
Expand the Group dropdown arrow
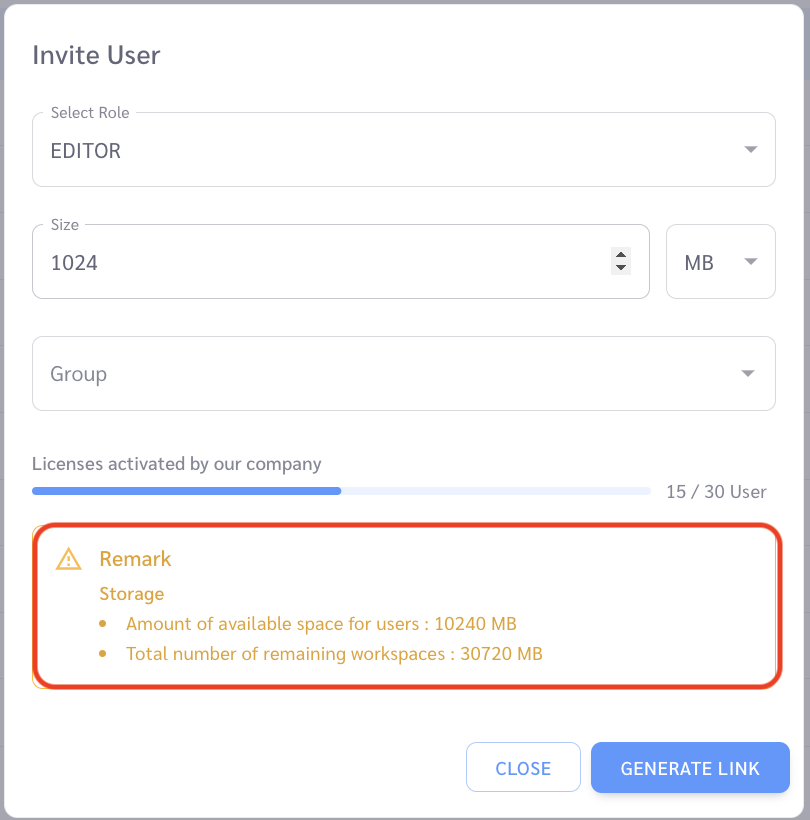coord(748,373)
